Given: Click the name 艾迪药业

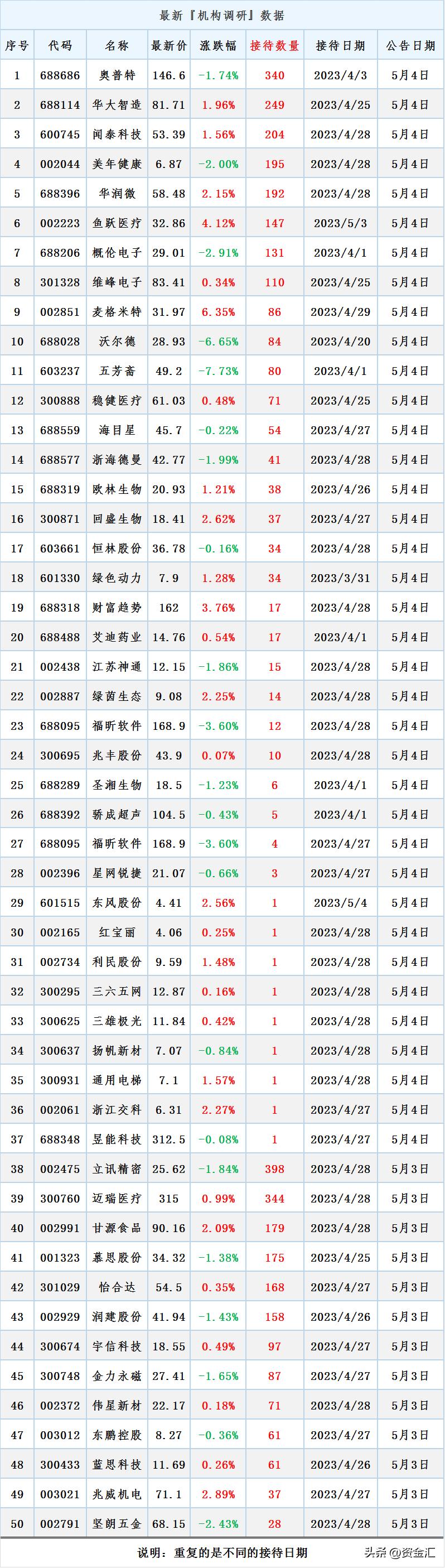Looking at the screenshot, I should [117, 637].
